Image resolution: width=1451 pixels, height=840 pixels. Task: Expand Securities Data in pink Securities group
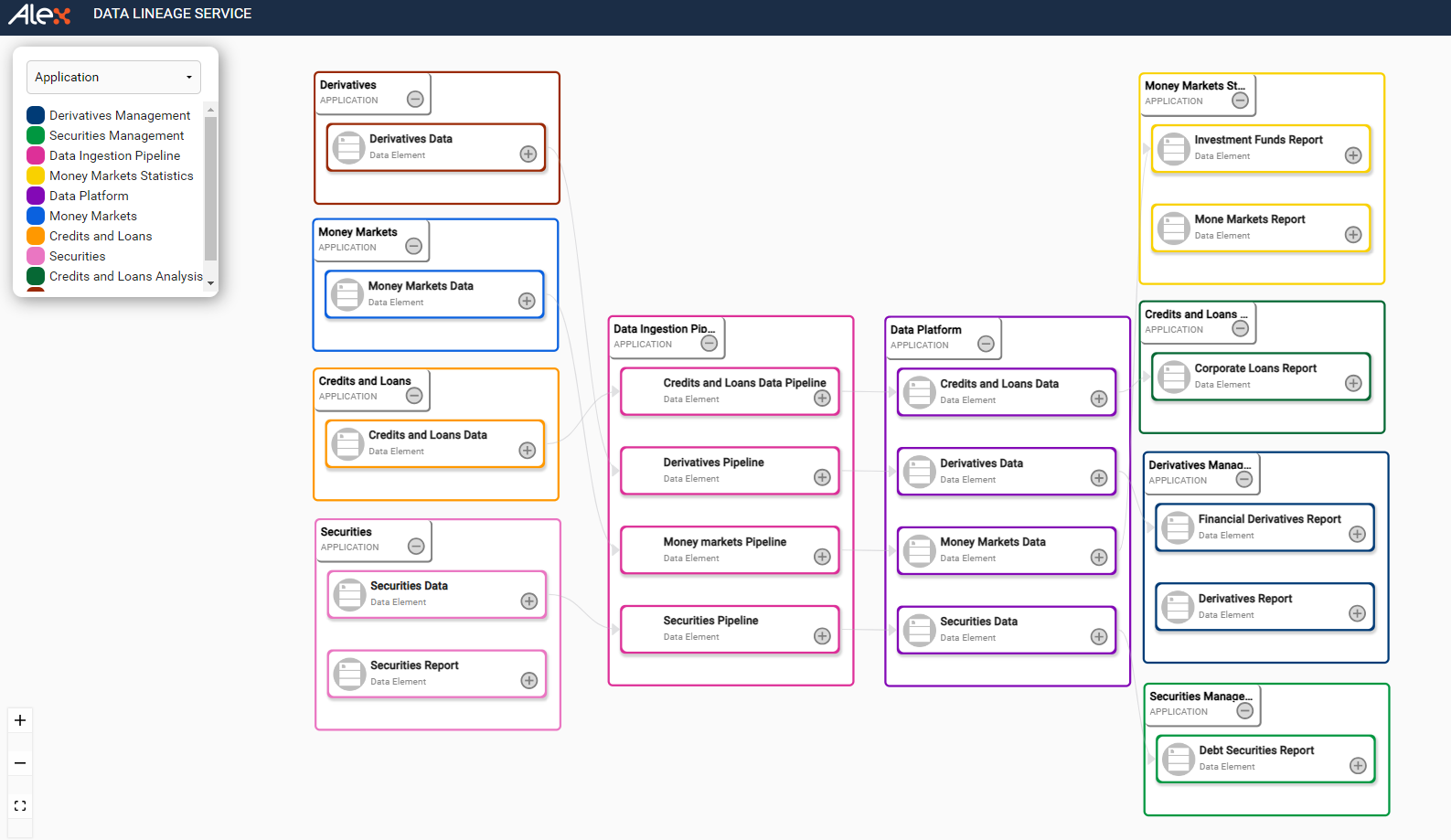(529, 601)
